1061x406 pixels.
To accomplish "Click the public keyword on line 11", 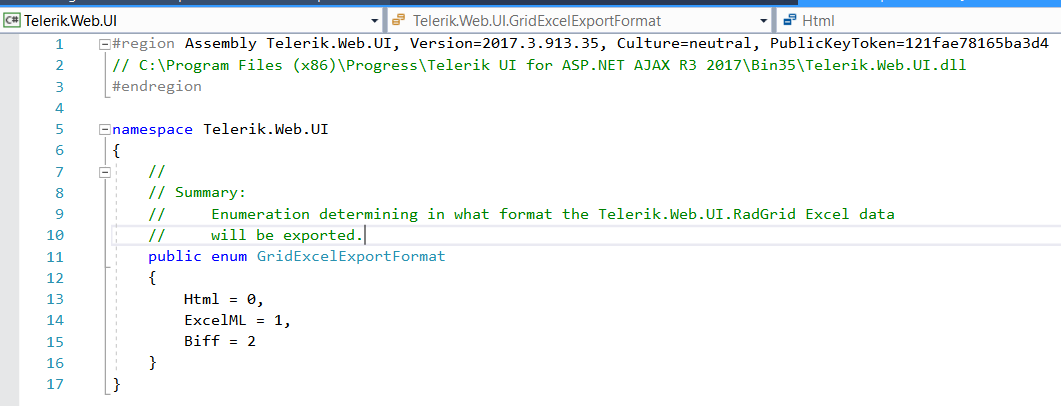I will [175, 257].
